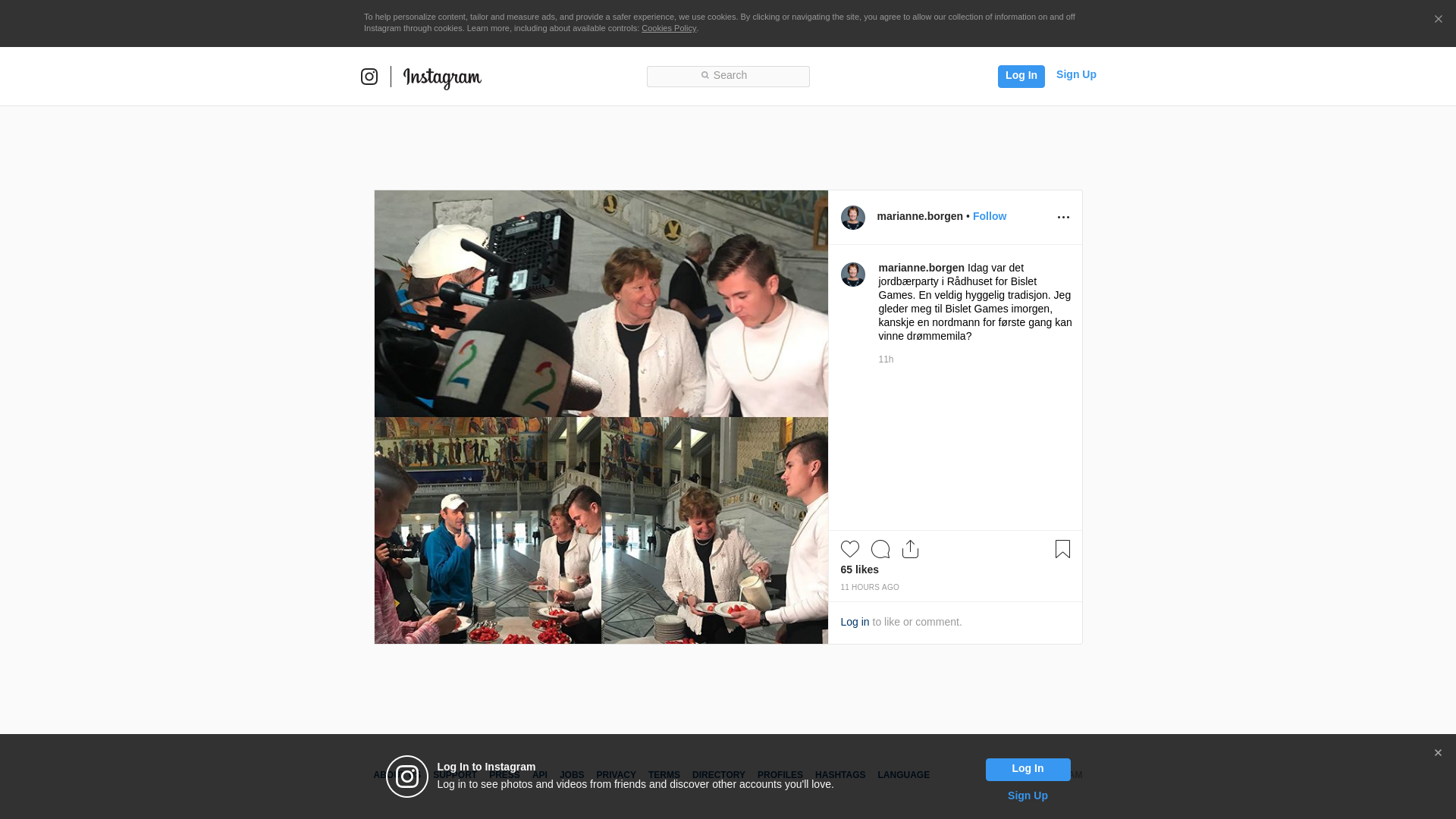Screen dimensions: 1456x819
Task: Click the caption avatar of marianne.borgen
Action: [853, 275]
